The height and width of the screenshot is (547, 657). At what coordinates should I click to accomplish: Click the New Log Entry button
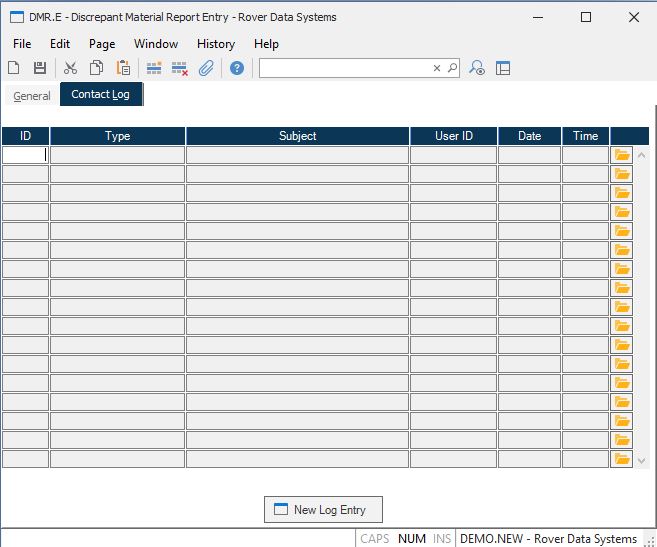[x=323, y=510]
